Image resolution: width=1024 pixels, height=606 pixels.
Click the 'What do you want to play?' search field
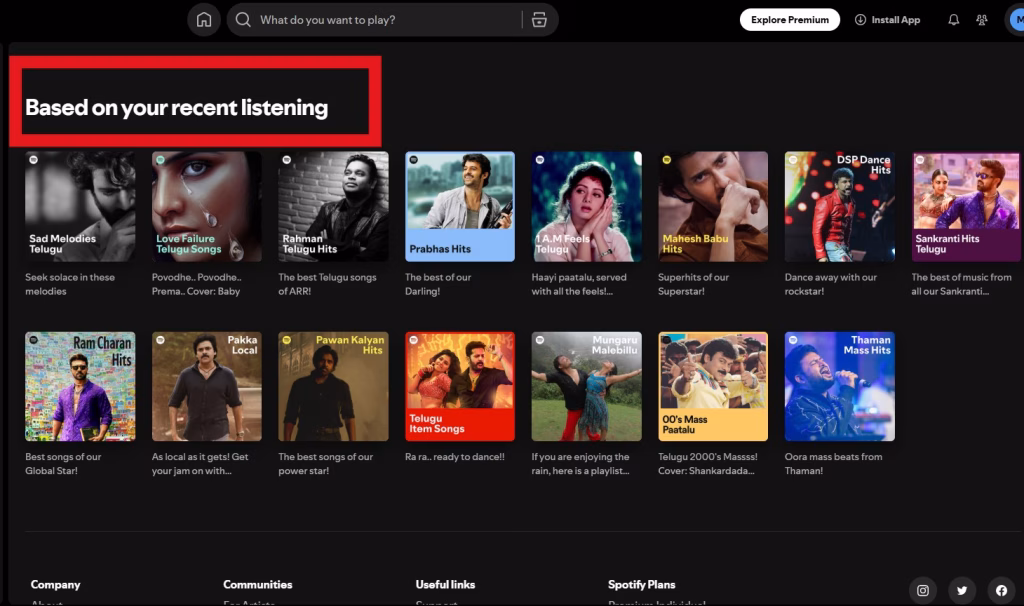380,19
